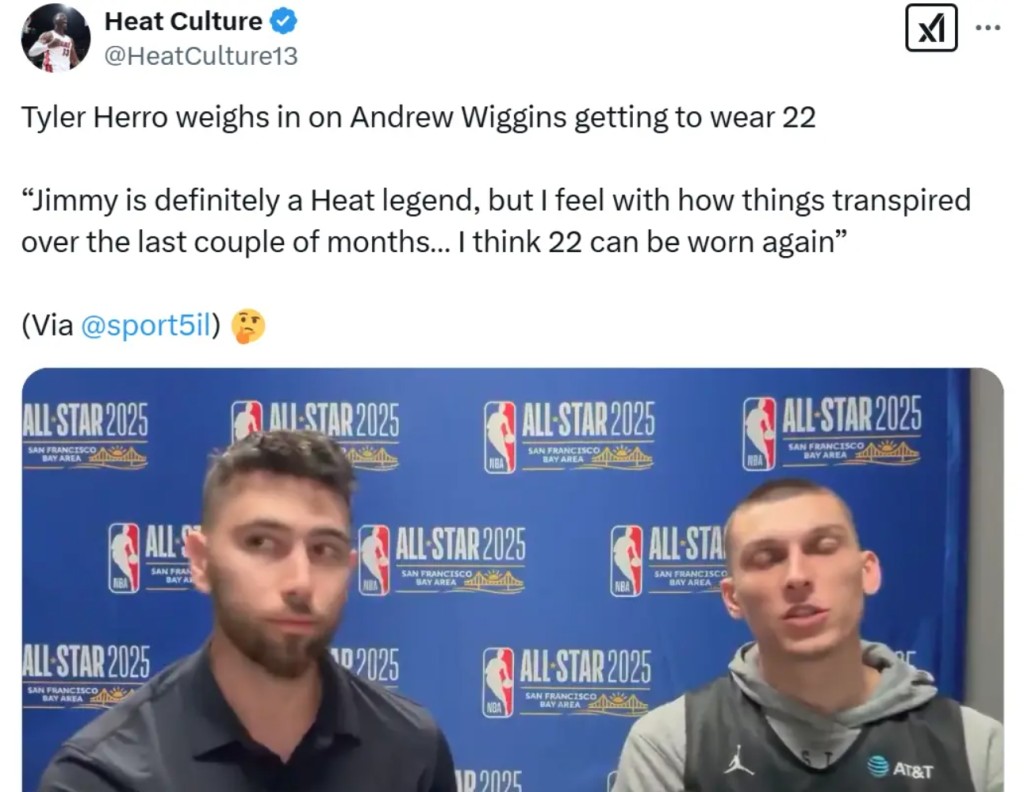Click the tweet text about Andrew Wiggins

(x=419, y=118)
